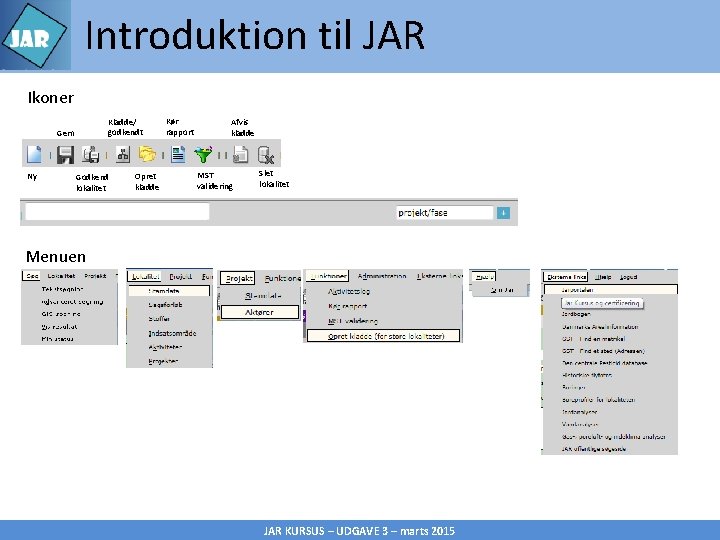Click the blue arrow next to projekt/fase
720x540 pixels.
[x=503, y=213]
